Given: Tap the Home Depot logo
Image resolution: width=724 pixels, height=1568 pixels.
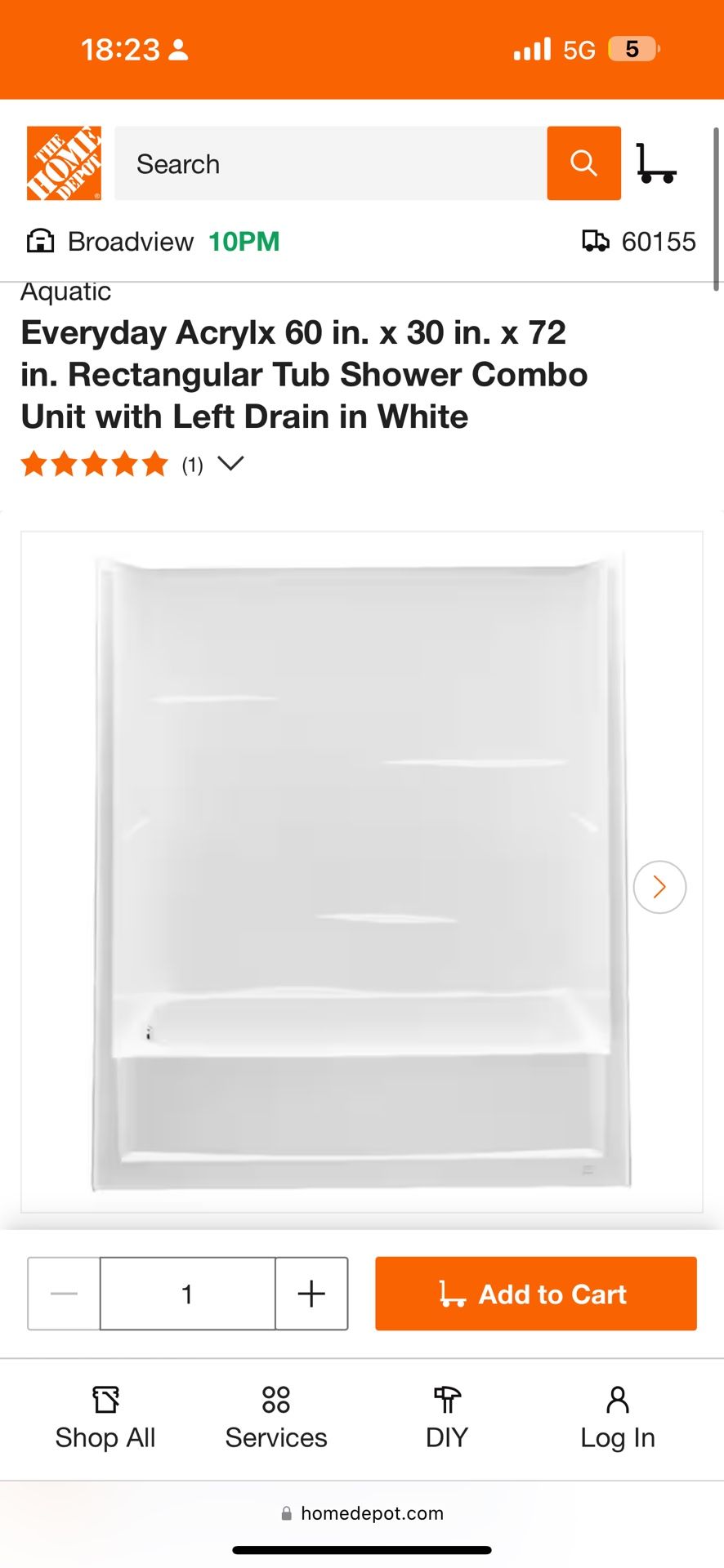Looking at the screenshot, I should coord(64,163).
